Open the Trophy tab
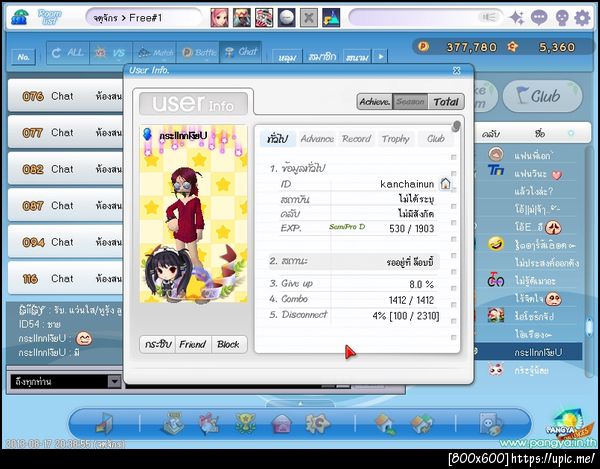This screenshot has height=469, width=600. click(396, 138)
